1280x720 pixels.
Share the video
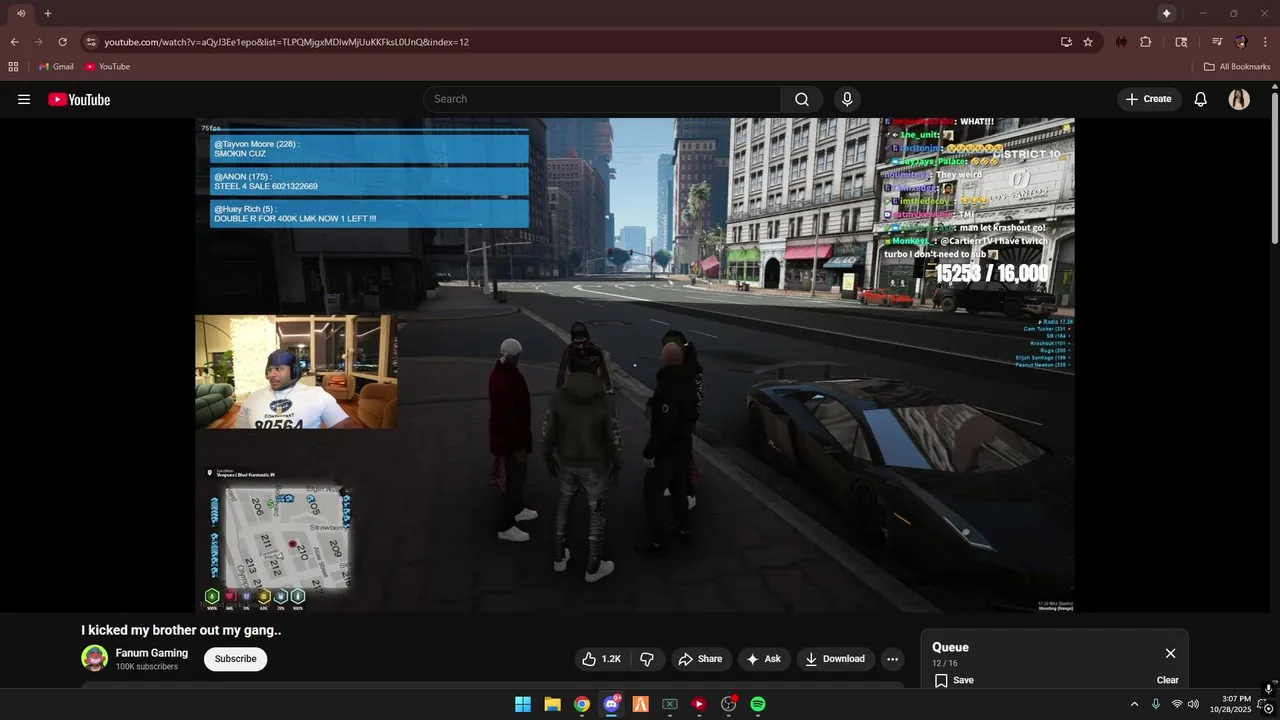(x=700, y=659)
